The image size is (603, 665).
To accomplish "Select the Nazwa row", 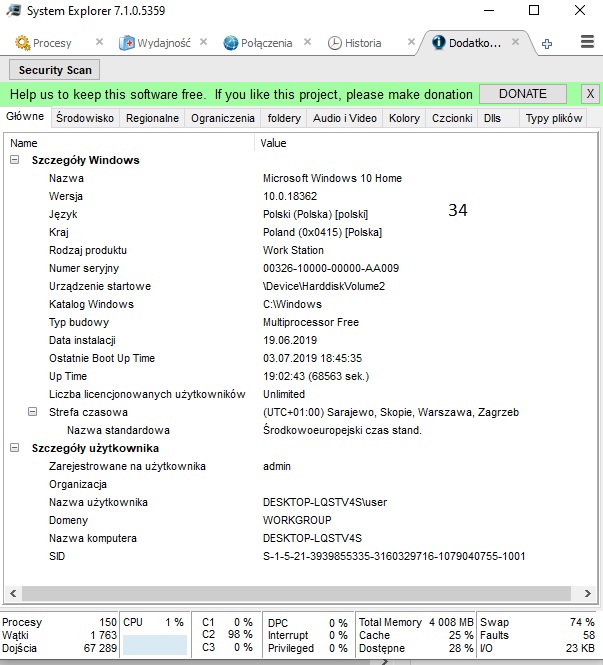I will (x=300, y=178).
